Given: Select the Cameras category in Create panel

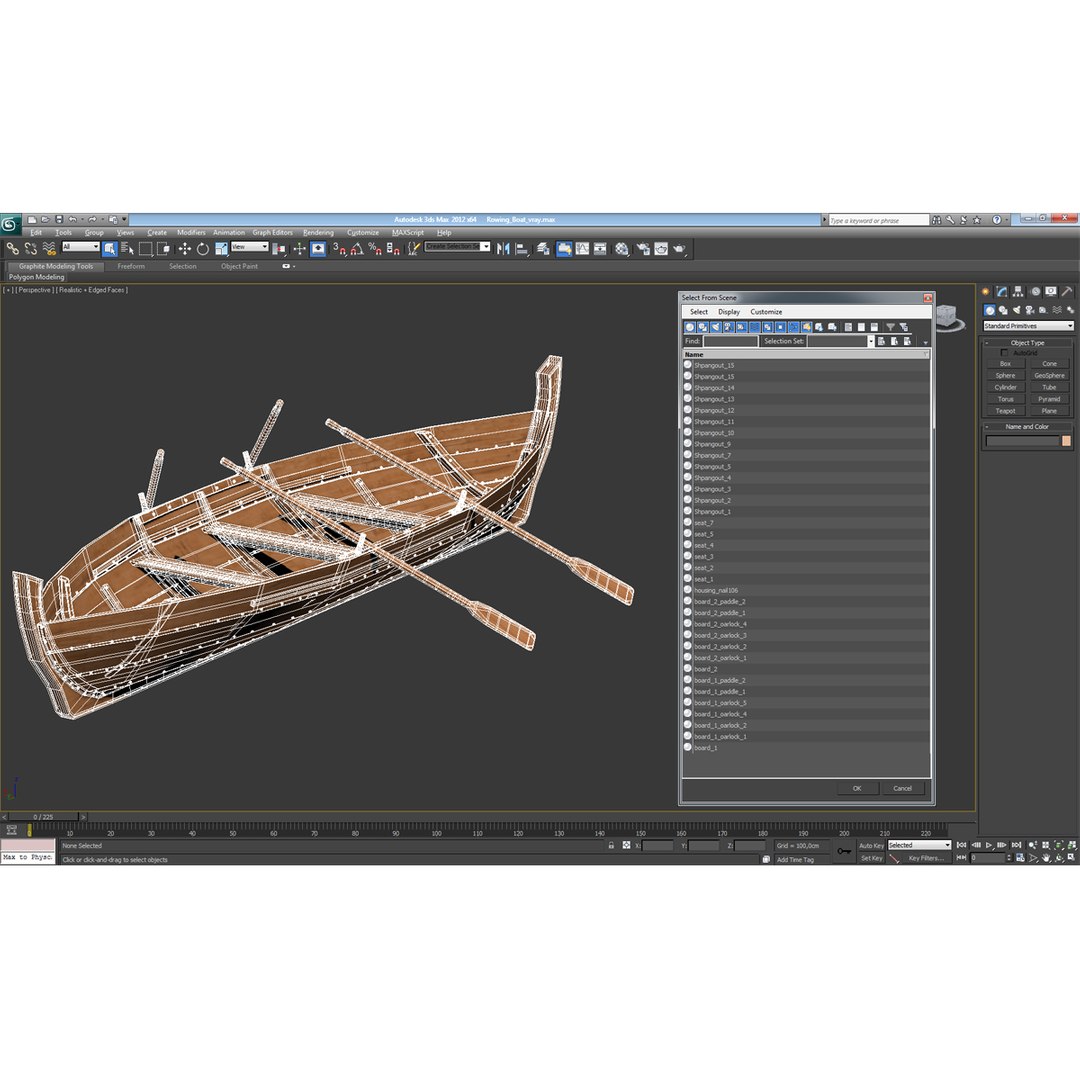Looking at the screenshot, I should point(1030,310).
